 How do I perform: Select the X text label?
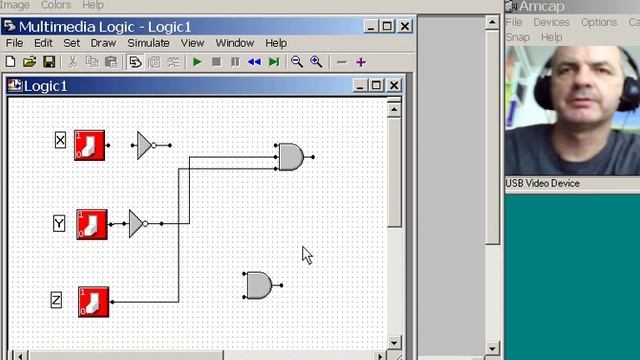[x=60, y=140]
